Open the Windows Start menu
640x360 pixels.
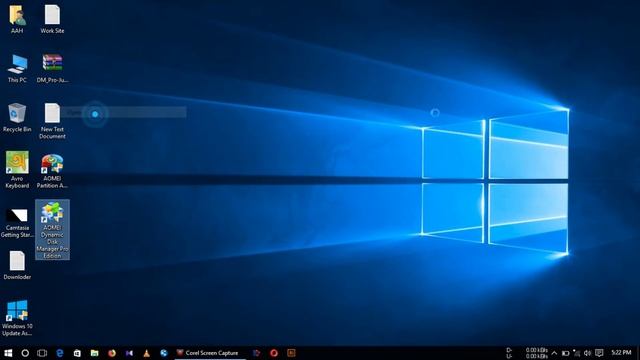pyautogui.click(x=8, y=353)
